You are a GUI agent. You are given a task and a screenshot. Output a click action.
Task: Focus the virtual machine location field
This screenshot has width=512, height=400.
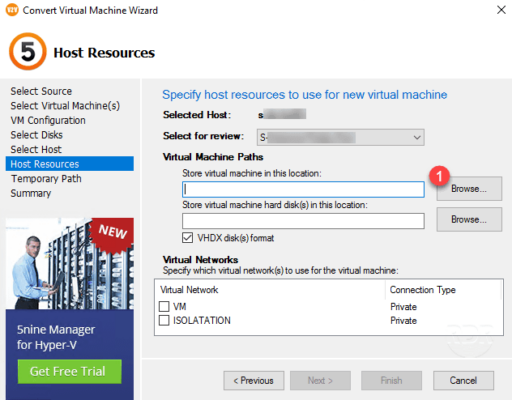[303, 189]
